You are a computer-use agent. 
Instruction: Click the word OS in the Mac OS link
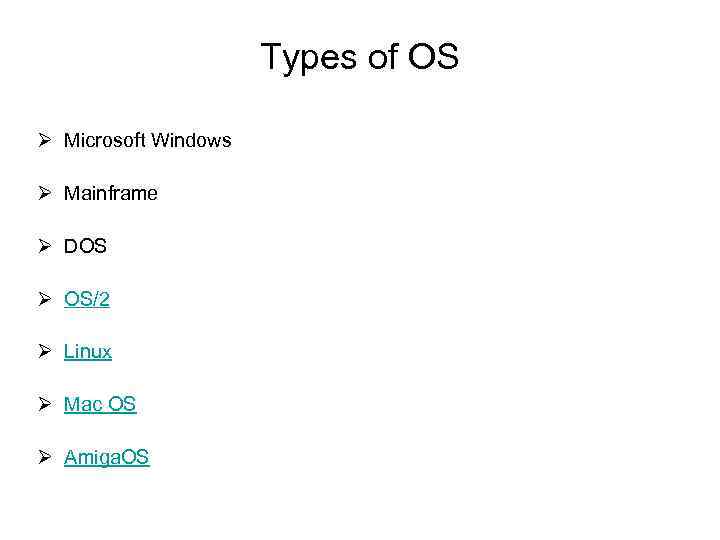click(120, 405)
